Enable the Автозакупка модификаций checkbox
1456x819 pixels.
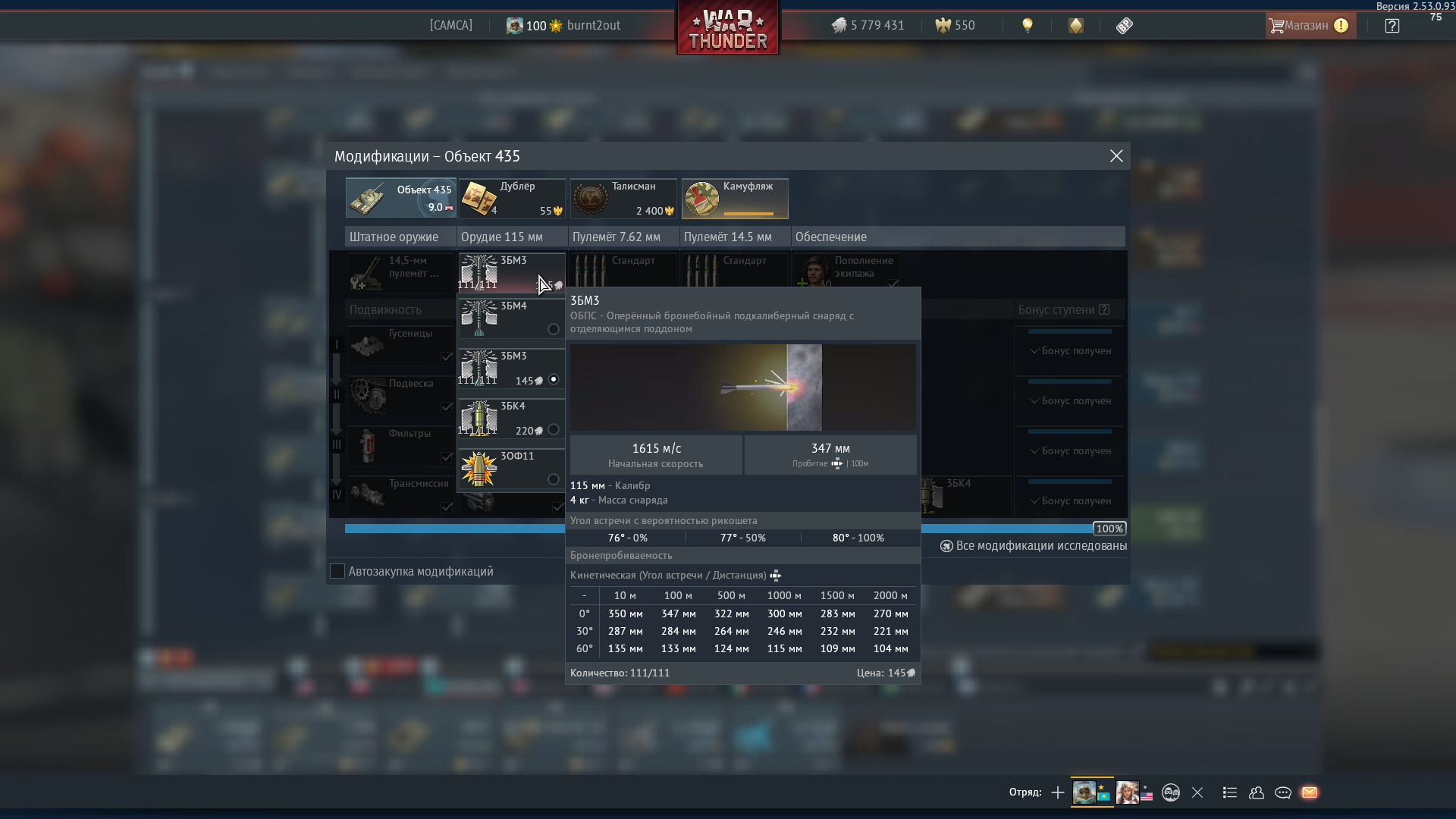pyautogui.click(x=337, y=571)
